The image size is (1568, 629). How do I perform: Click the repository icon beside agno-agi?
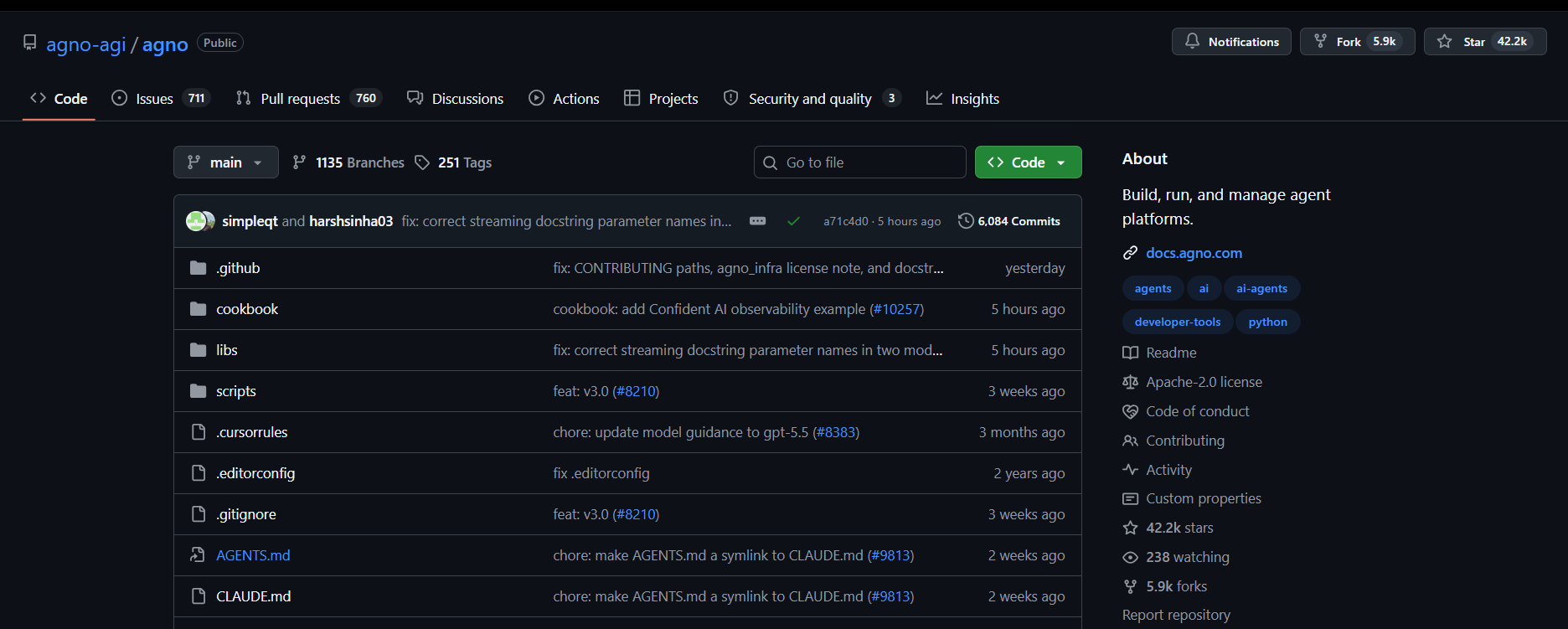point(30,43)
